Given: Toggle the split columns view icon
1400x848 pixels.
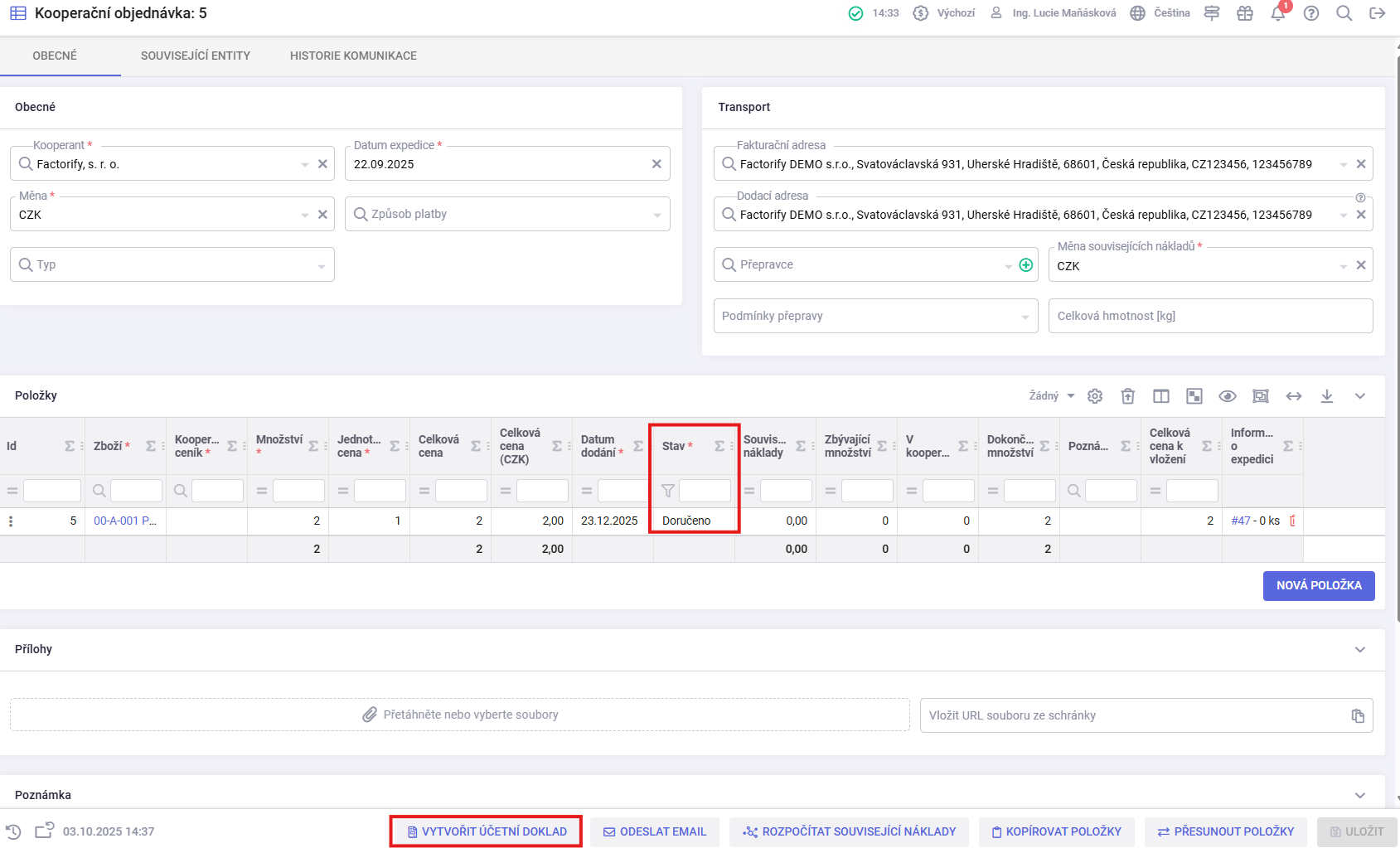Looking at the screenshot, I should (1160, 396).
